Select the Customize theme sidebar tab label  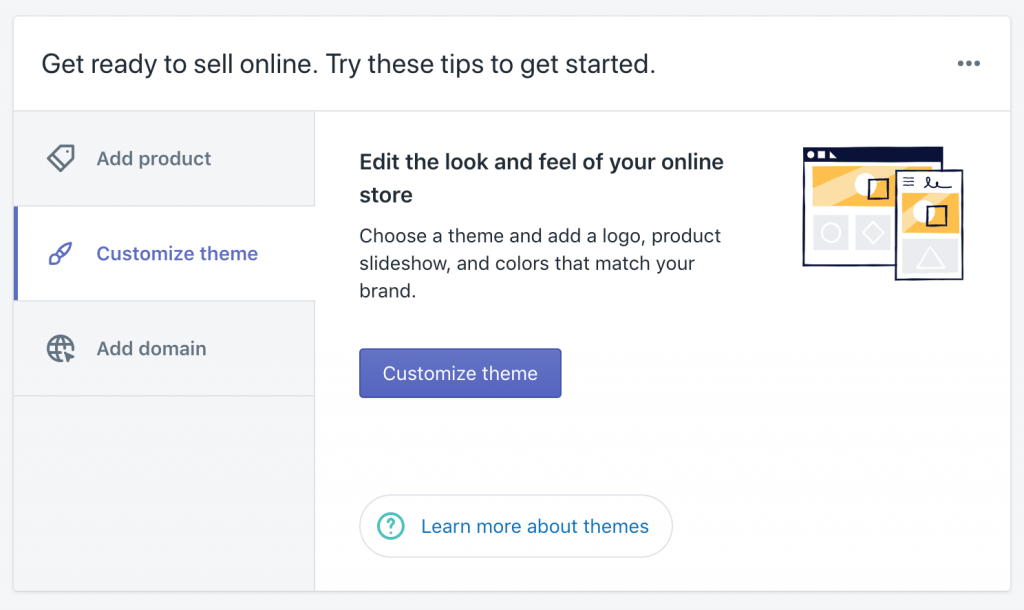pos(177,253)
